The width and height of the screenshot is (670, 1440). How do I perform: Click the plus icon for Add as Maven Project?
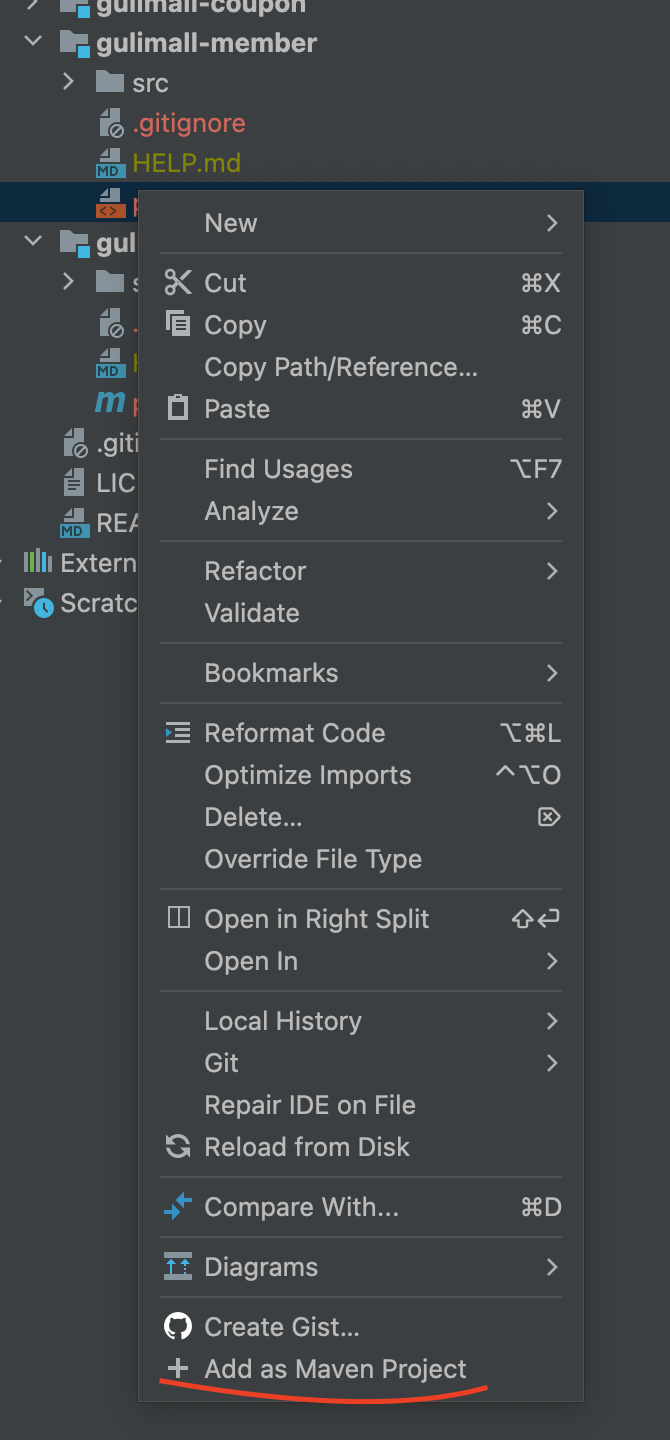tap(178, 1369)
